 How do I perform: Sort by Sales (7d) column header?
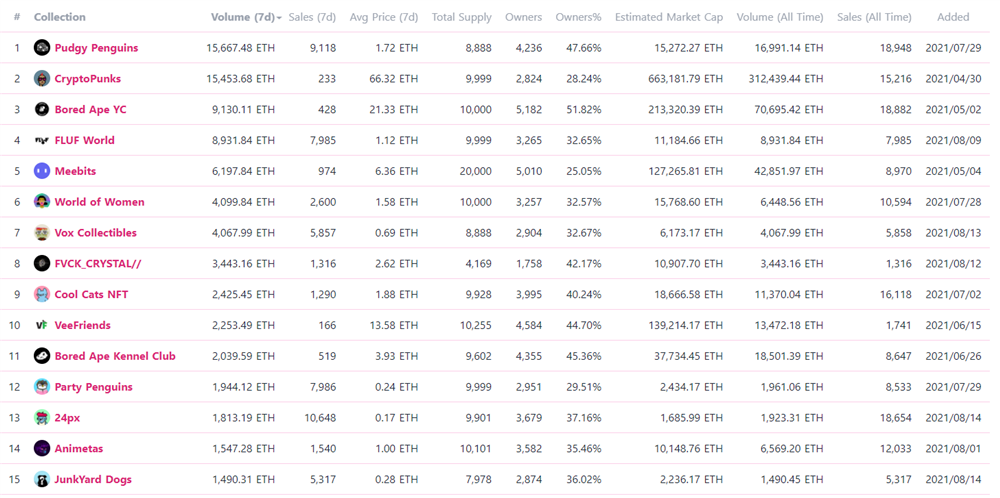(312, 17)
